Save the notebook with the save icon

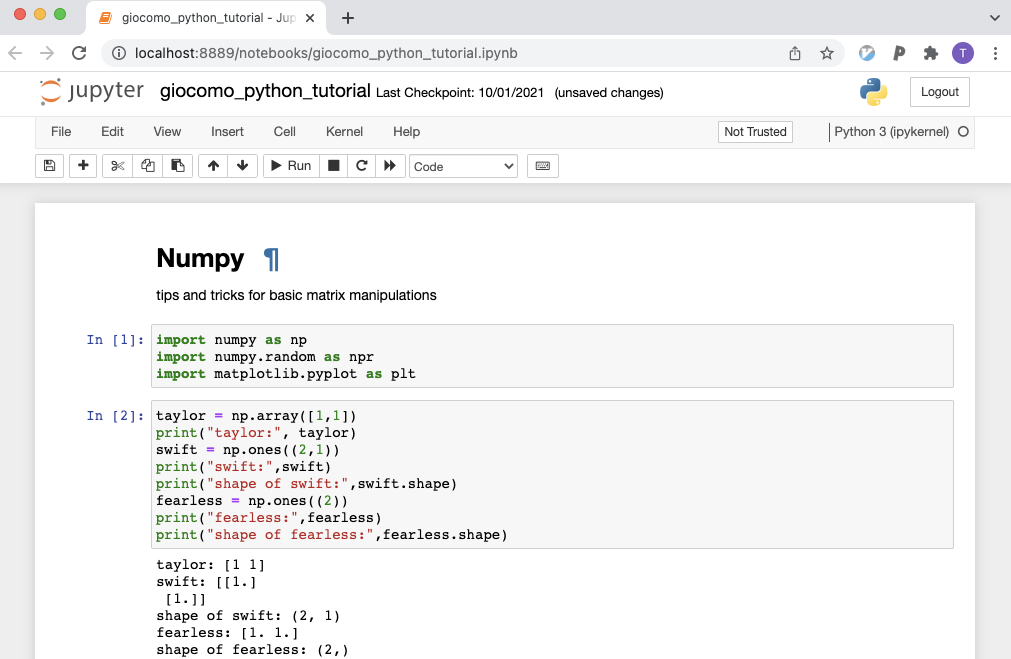49,165
